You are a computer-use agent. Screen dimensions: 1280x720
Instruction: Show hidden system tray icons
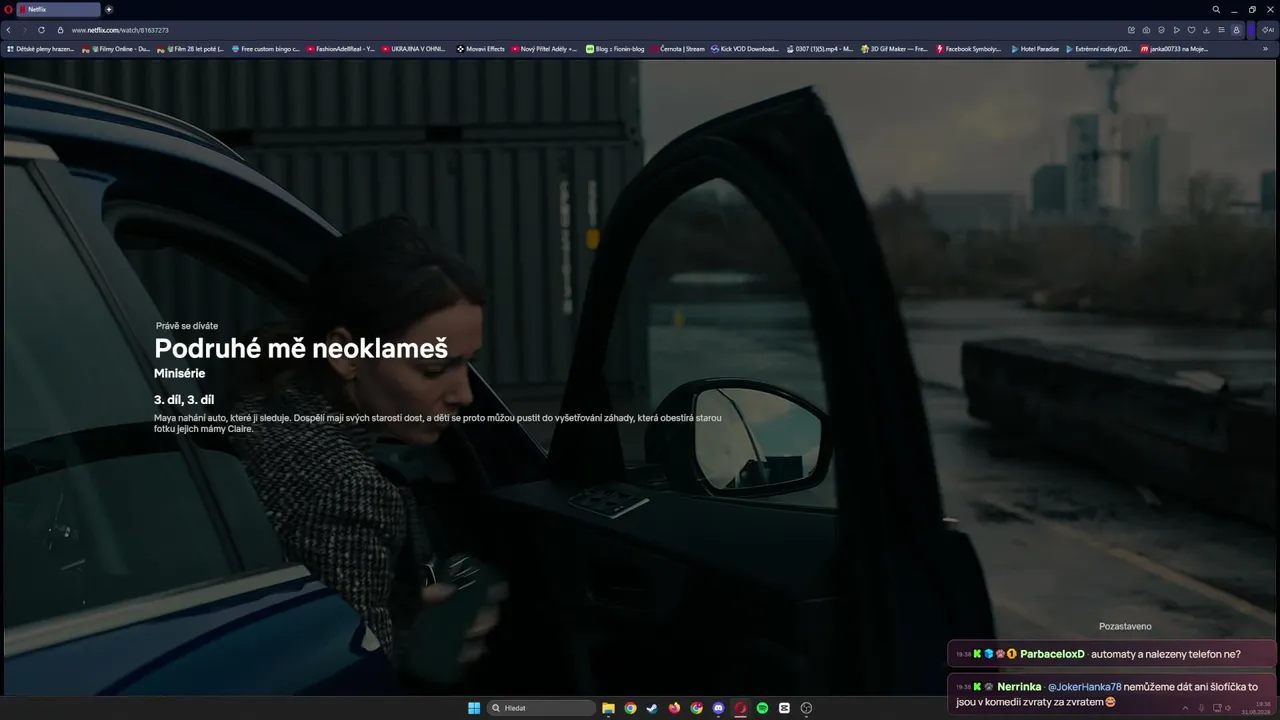(1185, 708)
